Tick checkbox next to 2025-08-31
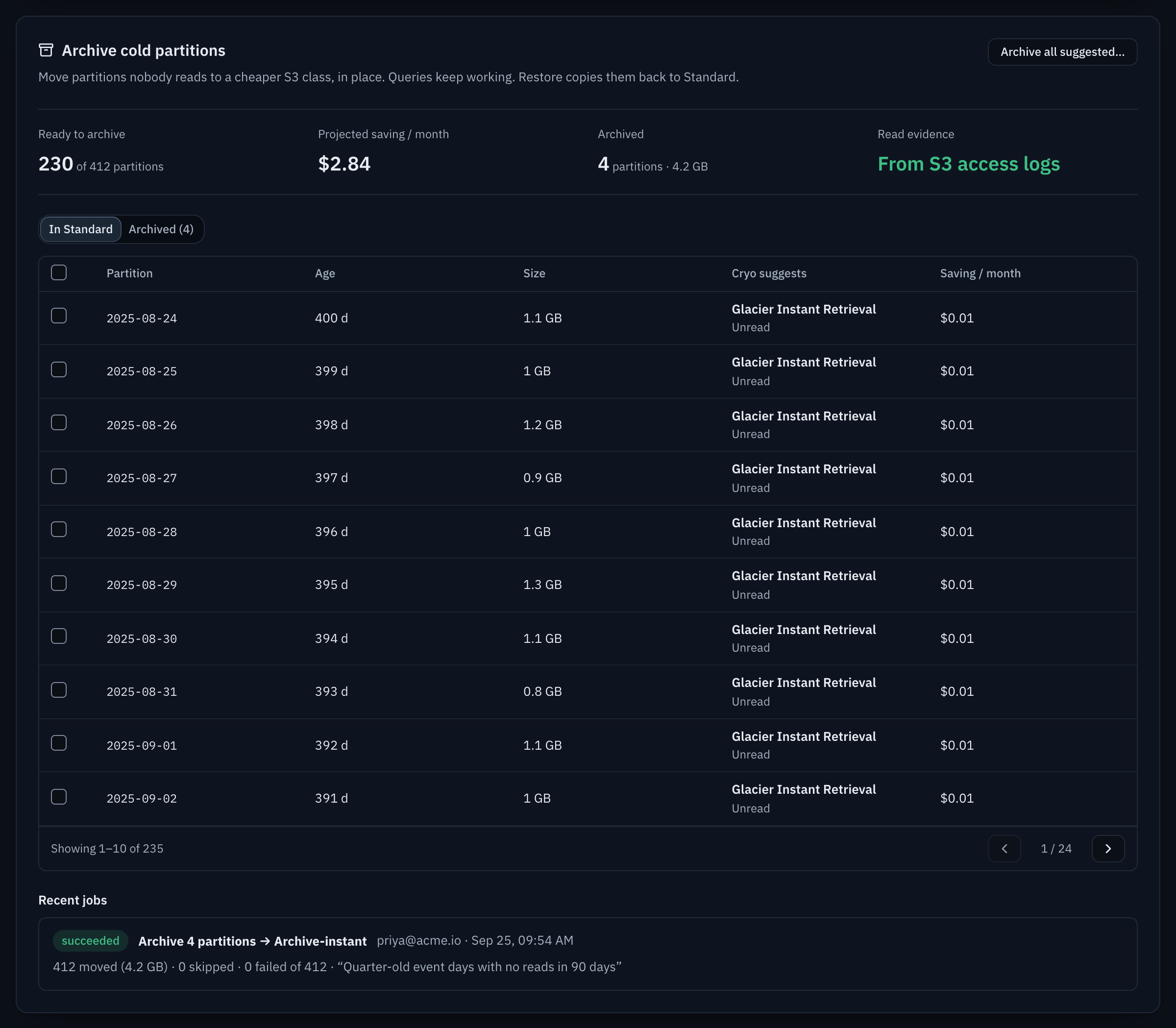The height and width of the screenshot is (1028, 1176). tap(58, 690)
